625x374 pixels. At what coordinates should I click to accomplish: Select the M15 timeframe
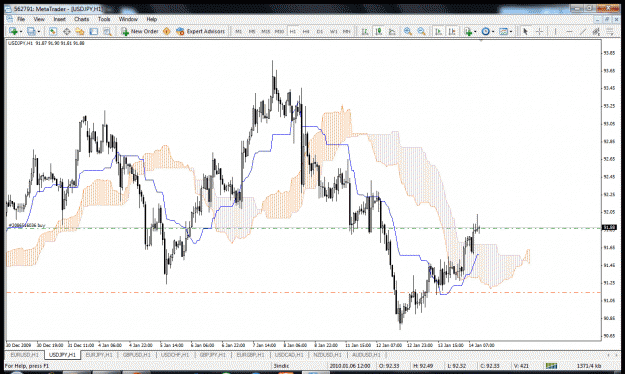265,31
